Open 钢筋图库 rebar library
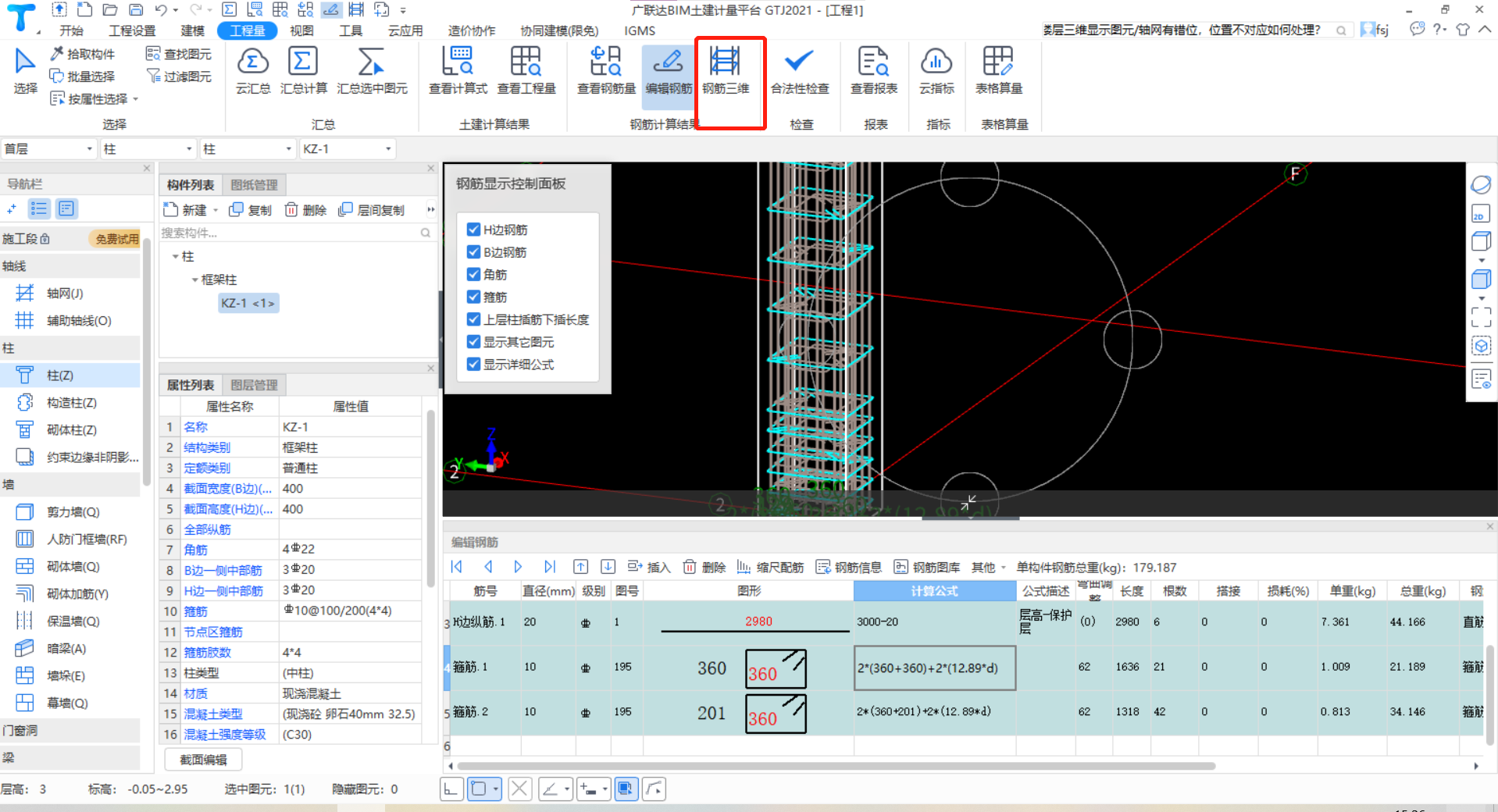 point(927,567)
